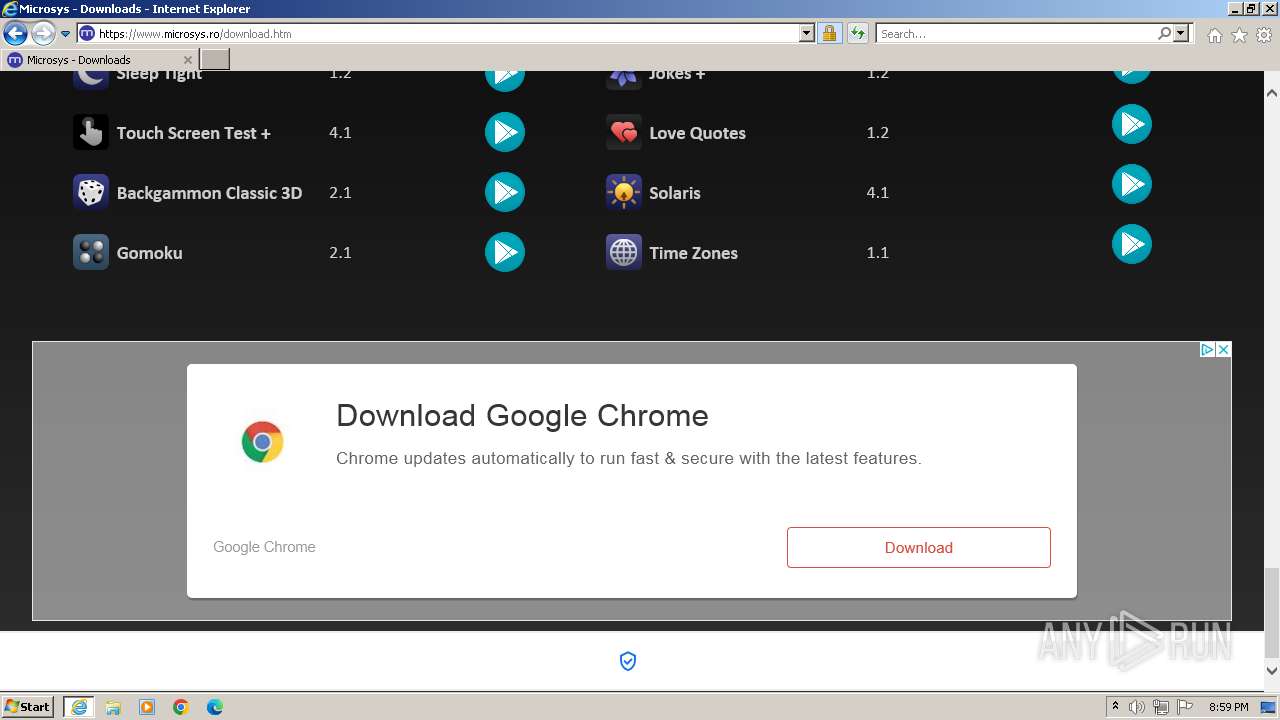Open Backgammon Classic 3D Google Play link
The height and width of the screenshot is (720, 1280).
[x=505, y=192]
